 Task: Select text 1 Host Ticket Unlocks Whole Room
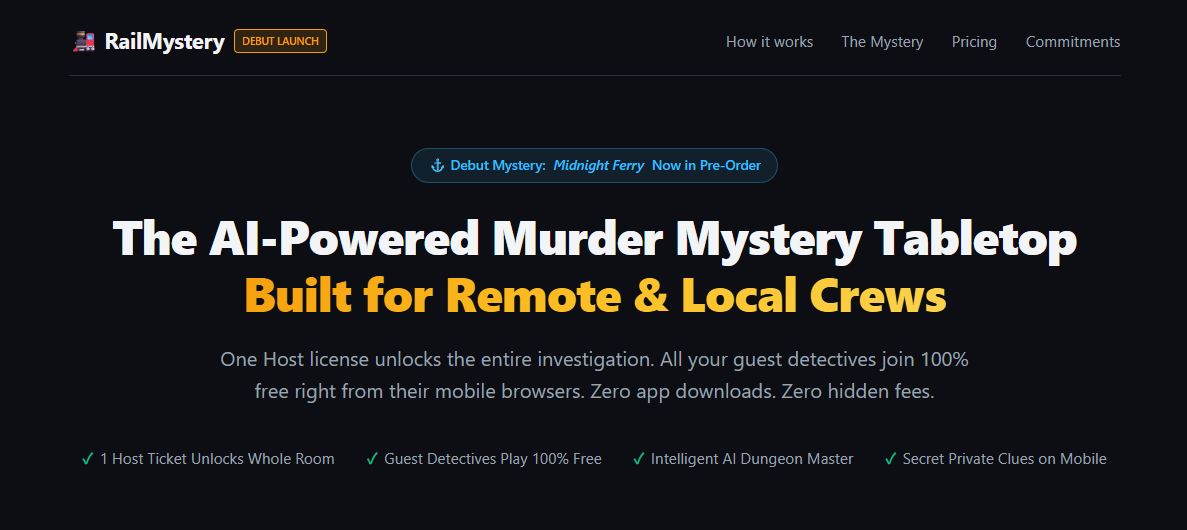(x=217, y=459)
